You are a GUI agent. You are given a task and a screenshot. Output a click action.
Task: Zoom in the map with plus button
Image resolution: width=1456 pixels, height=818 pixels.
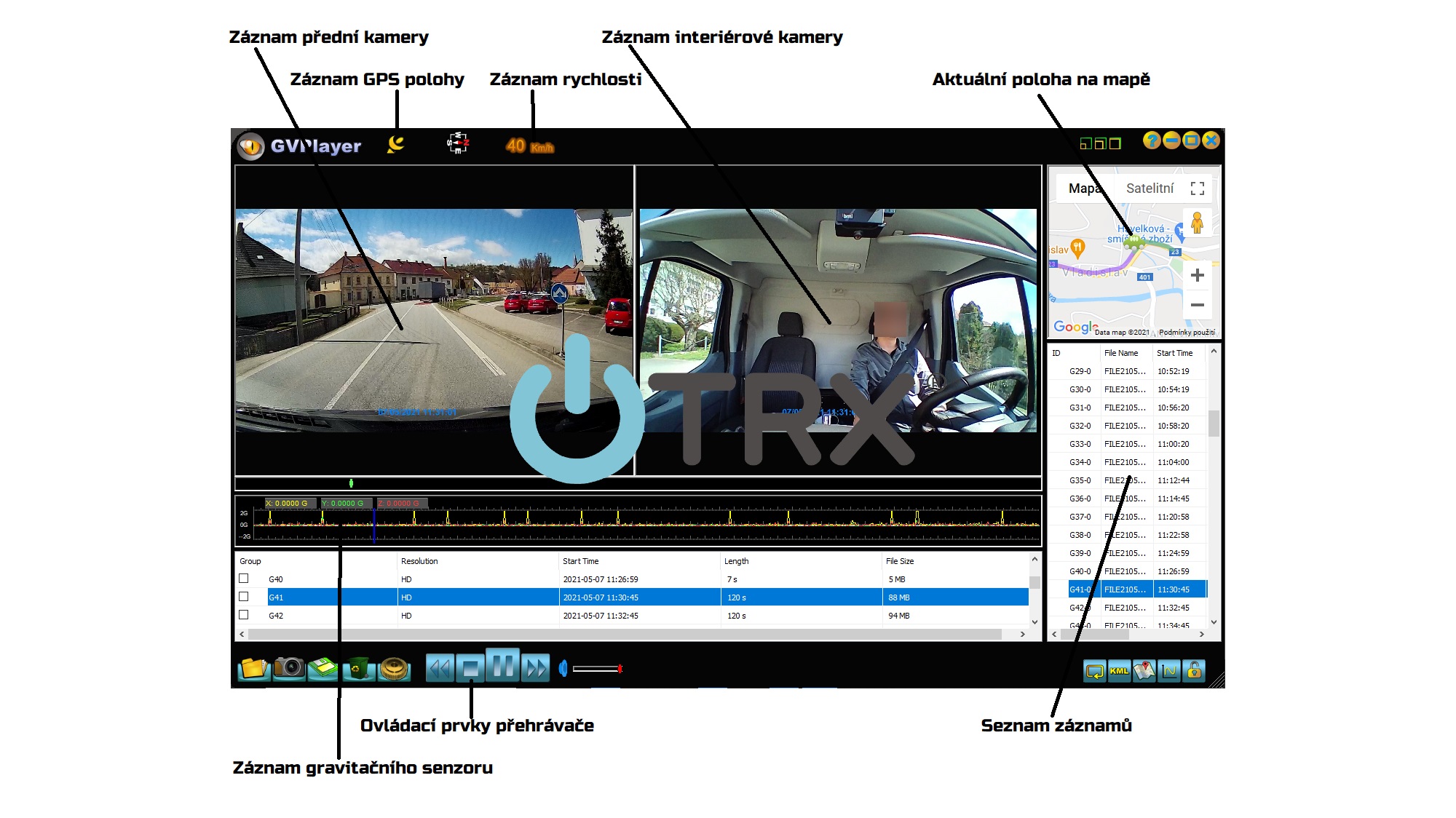[x=1198, y=275]
